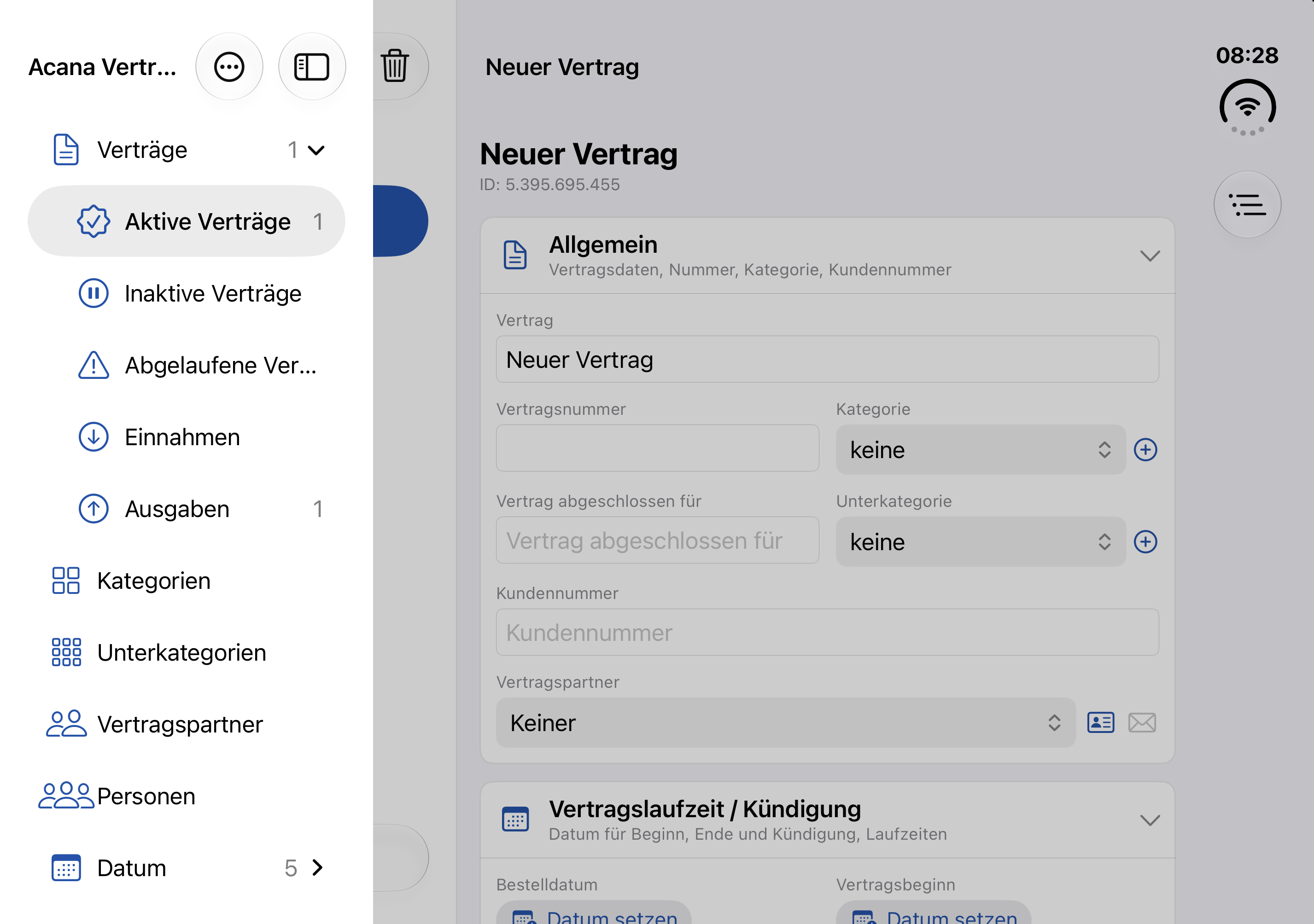Click Acana Vertr... app title
The width and height of the screenshot is (1314, 924).
pos(102,67)
